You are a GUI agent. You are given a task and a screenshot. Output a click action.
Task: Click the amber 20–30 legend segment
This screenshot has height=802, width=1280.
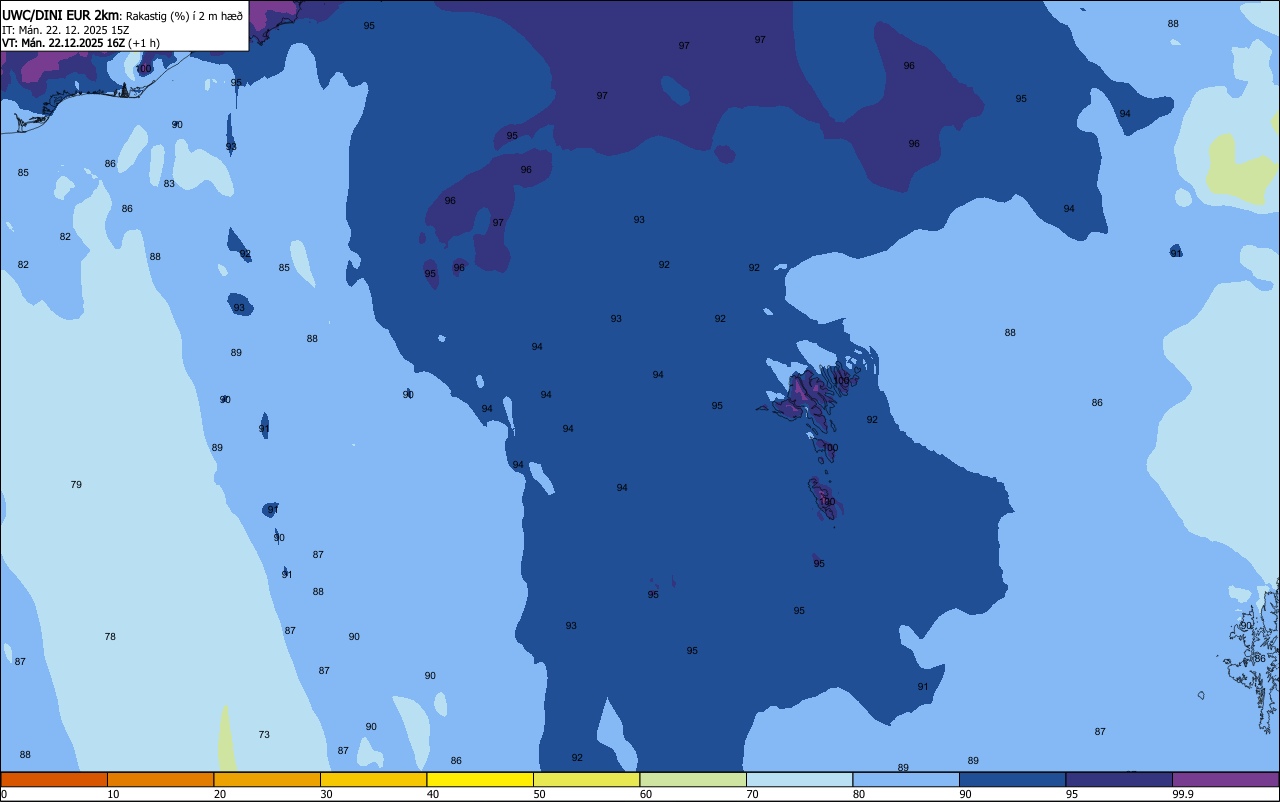point(267,779)
